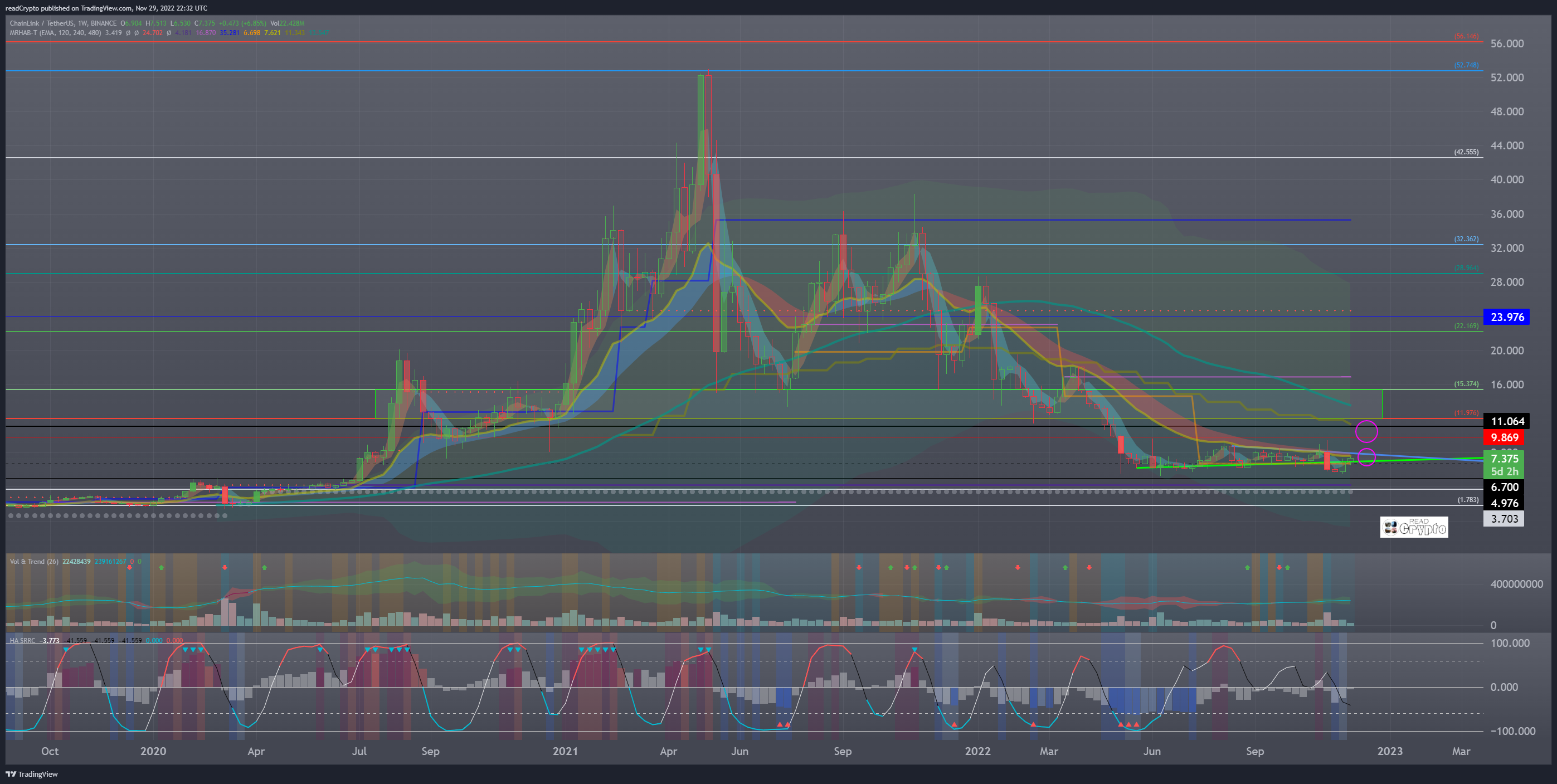
Task: Click the blue 35.281 value in MRHAB-T legend
Action: tap(229, 33)
